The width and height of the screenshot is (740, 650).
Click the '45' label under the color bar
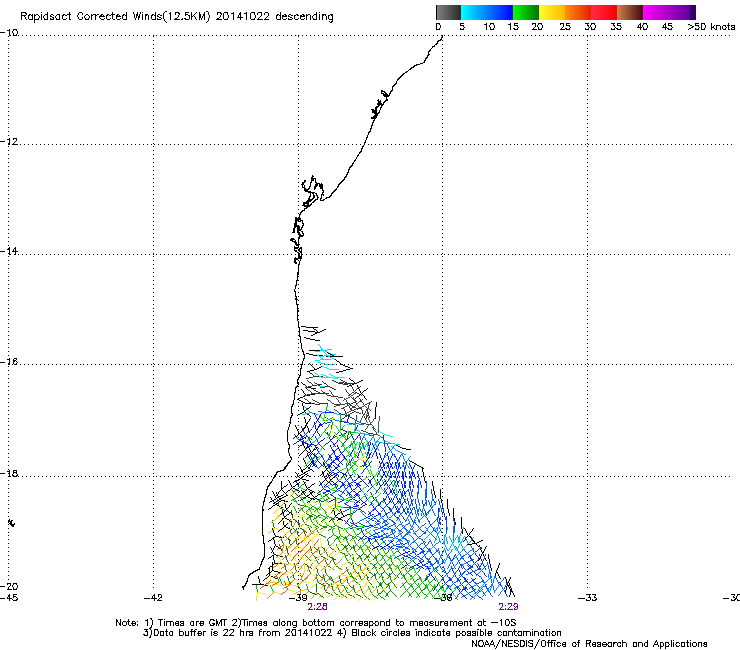click(667, 27)
